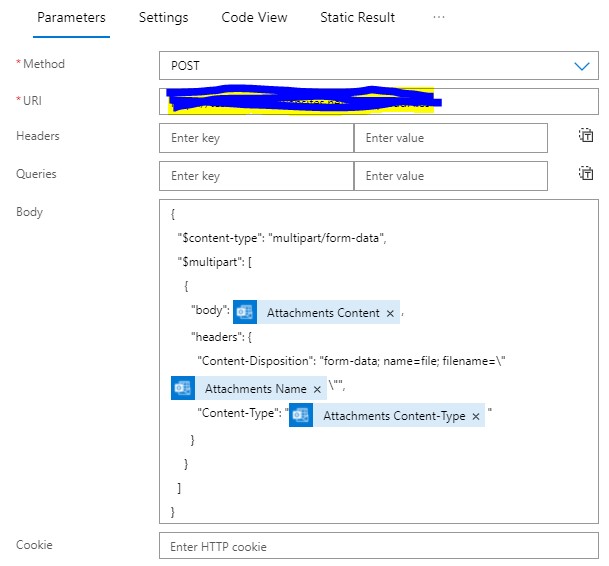609x566 pixels.
Task: Remove the Attachments Content token
Action: point(390,313)
